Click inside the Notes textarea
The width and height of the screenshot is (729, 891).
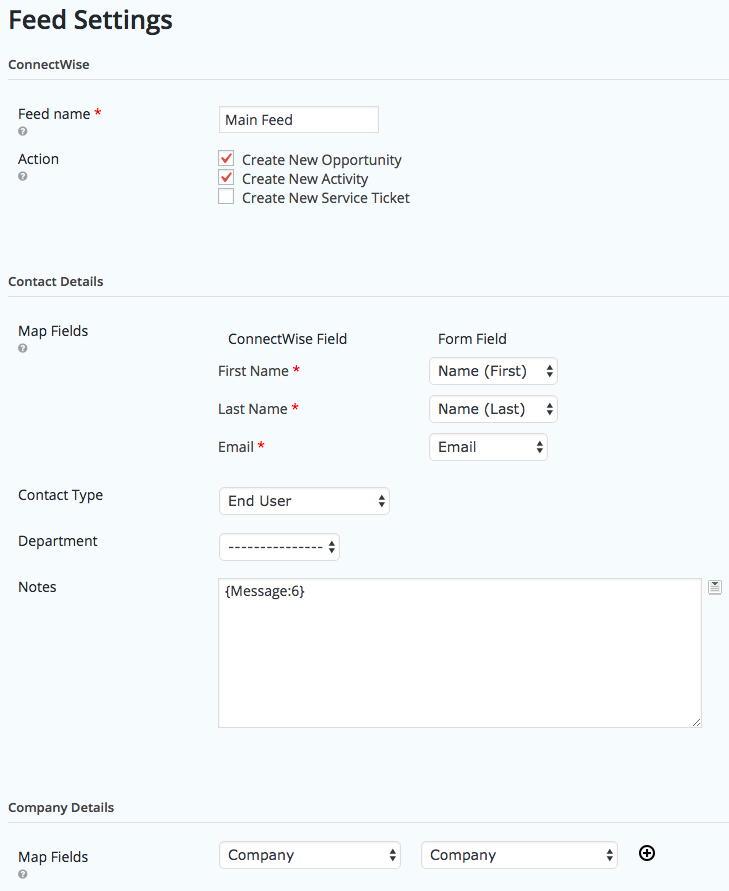point(460,653)
